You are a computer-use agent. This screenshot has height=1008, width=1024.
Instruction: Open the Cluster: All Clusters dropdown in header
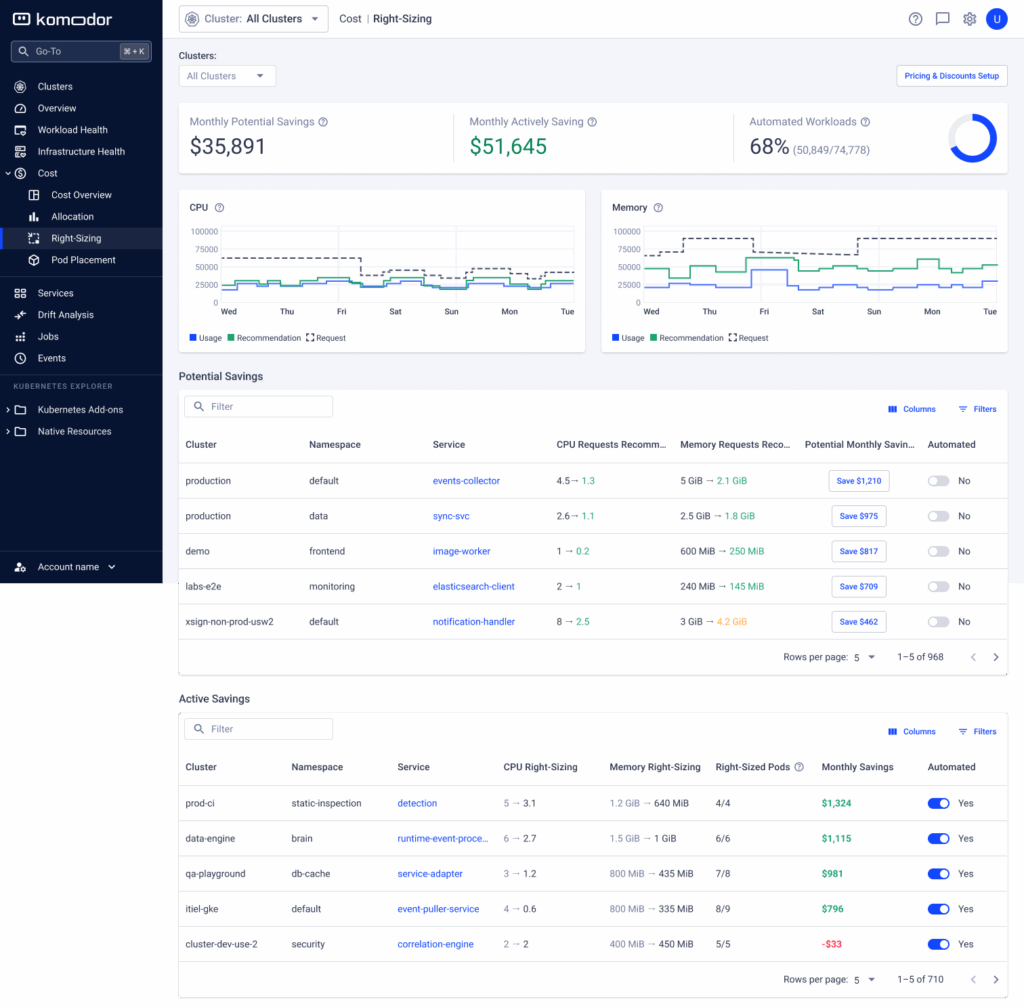tap(253, 19)
